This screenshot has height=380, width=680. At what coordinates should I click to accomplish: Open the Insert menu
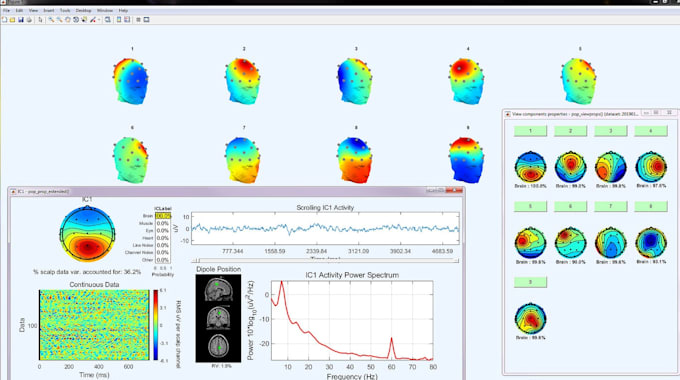click(x=49, y=10)
